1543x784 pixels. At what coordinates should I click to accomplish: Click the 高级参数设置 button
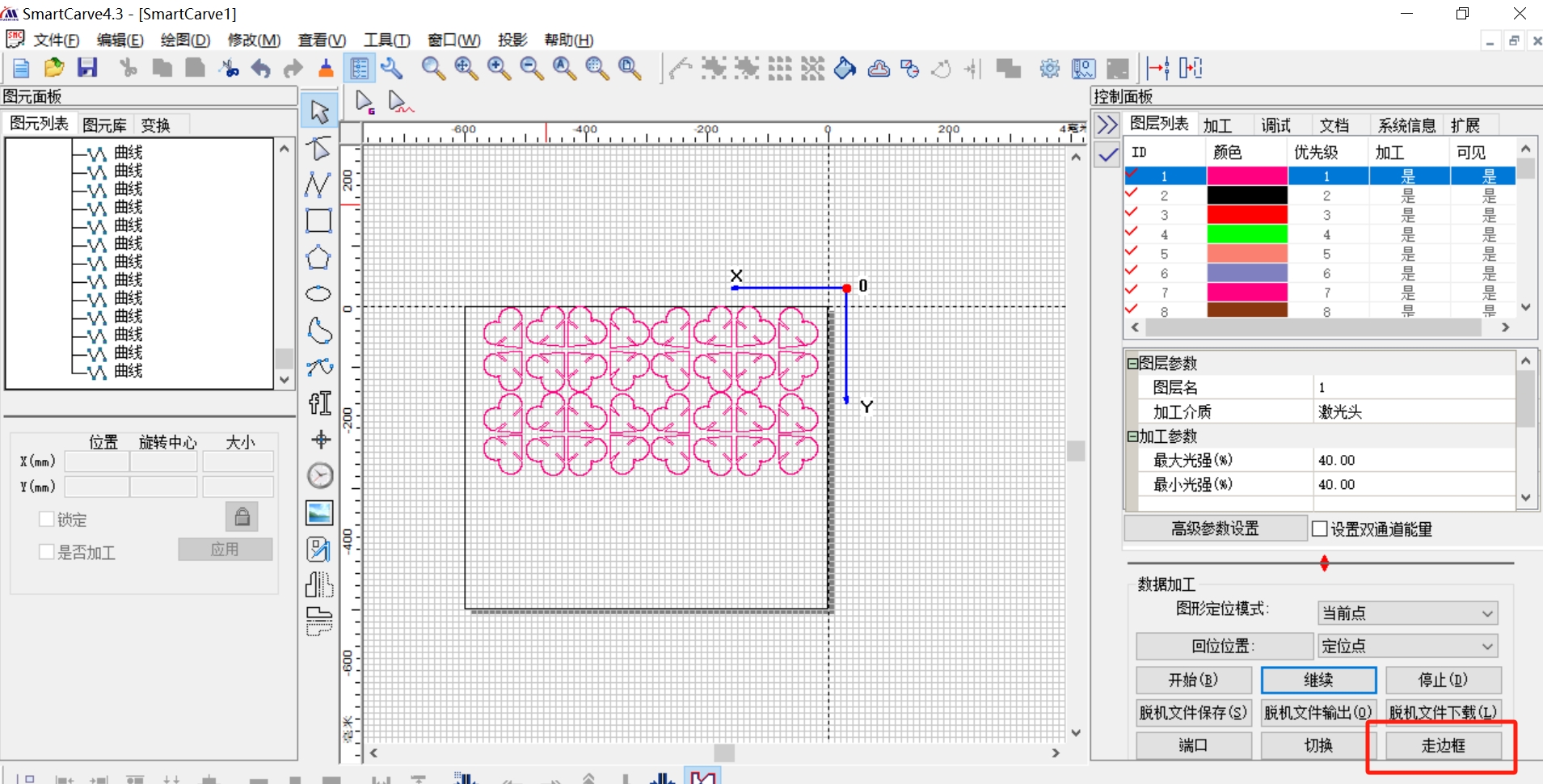(x=1215, y=529)
